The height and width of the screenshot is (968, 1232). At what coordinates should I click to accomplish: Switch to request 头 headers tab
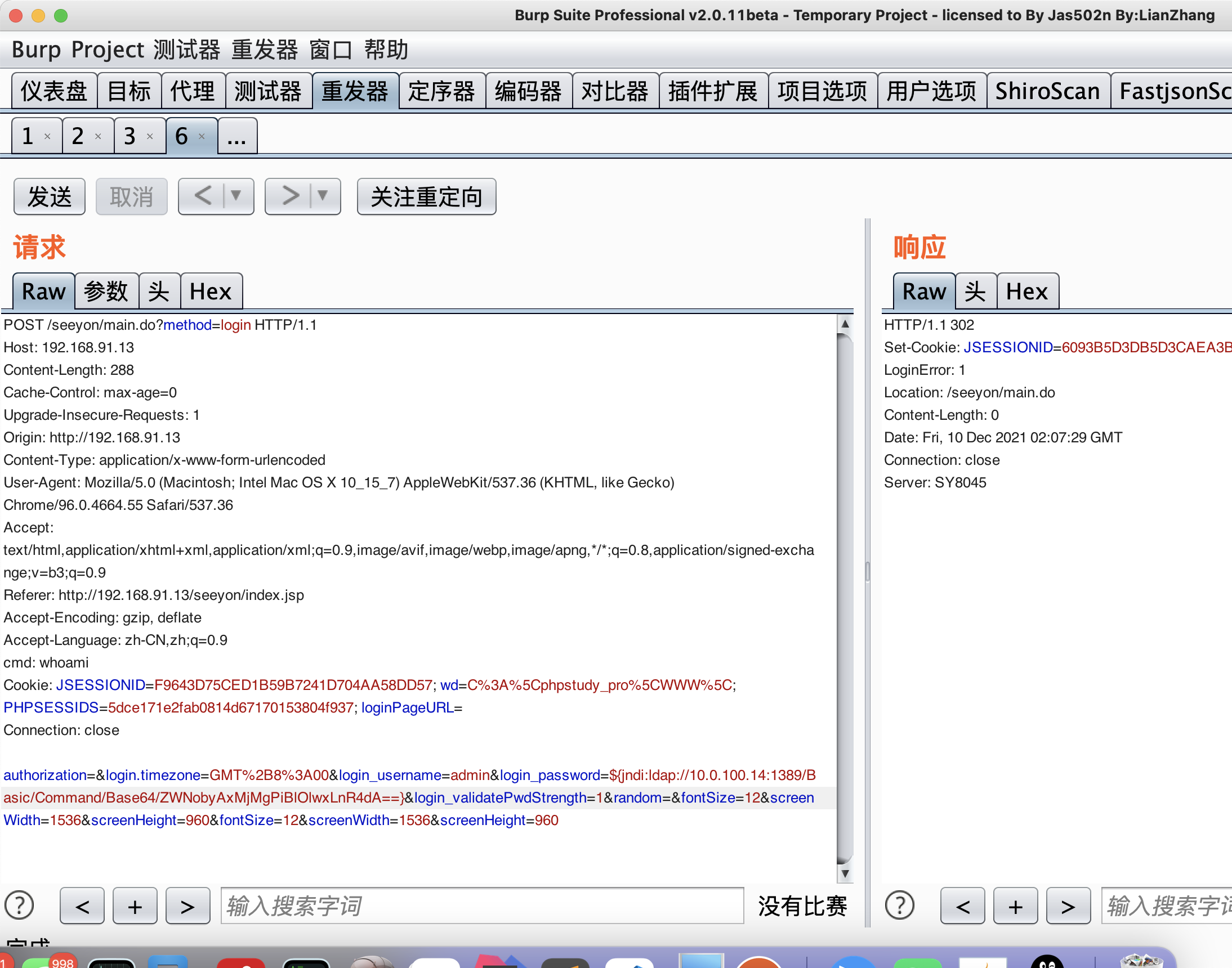click(x=159, y=292)
